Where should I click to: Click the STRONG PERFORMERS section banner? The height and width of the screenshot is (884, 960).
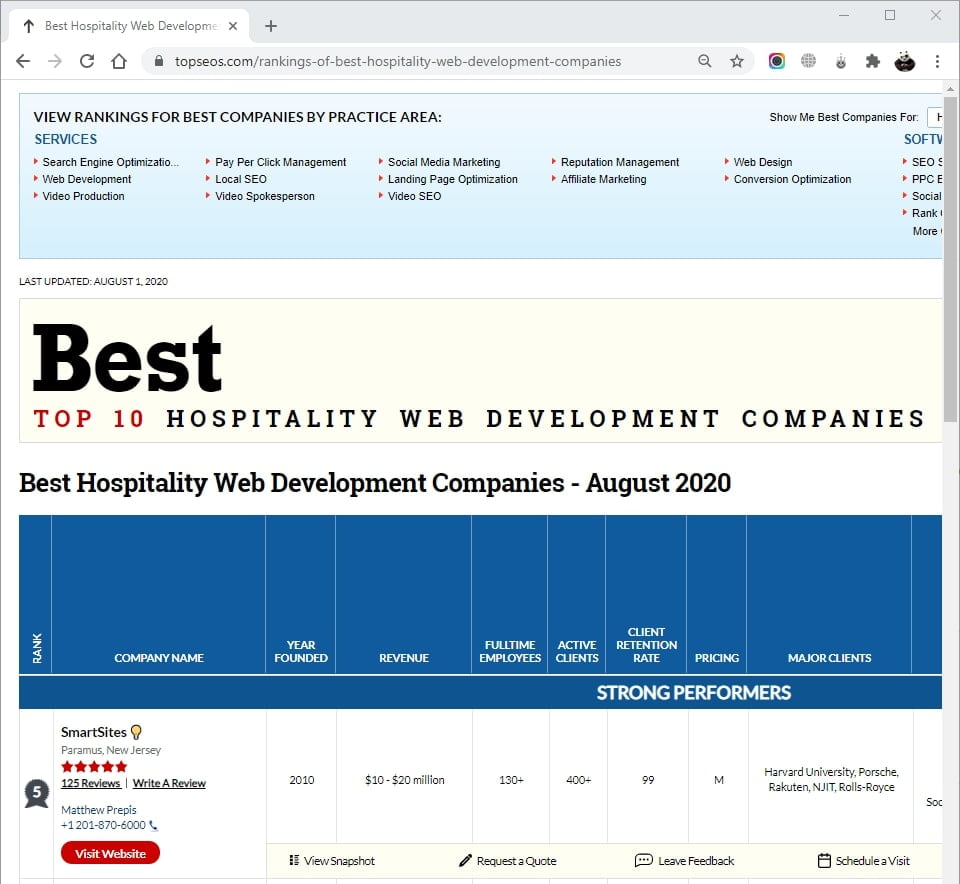481,693
